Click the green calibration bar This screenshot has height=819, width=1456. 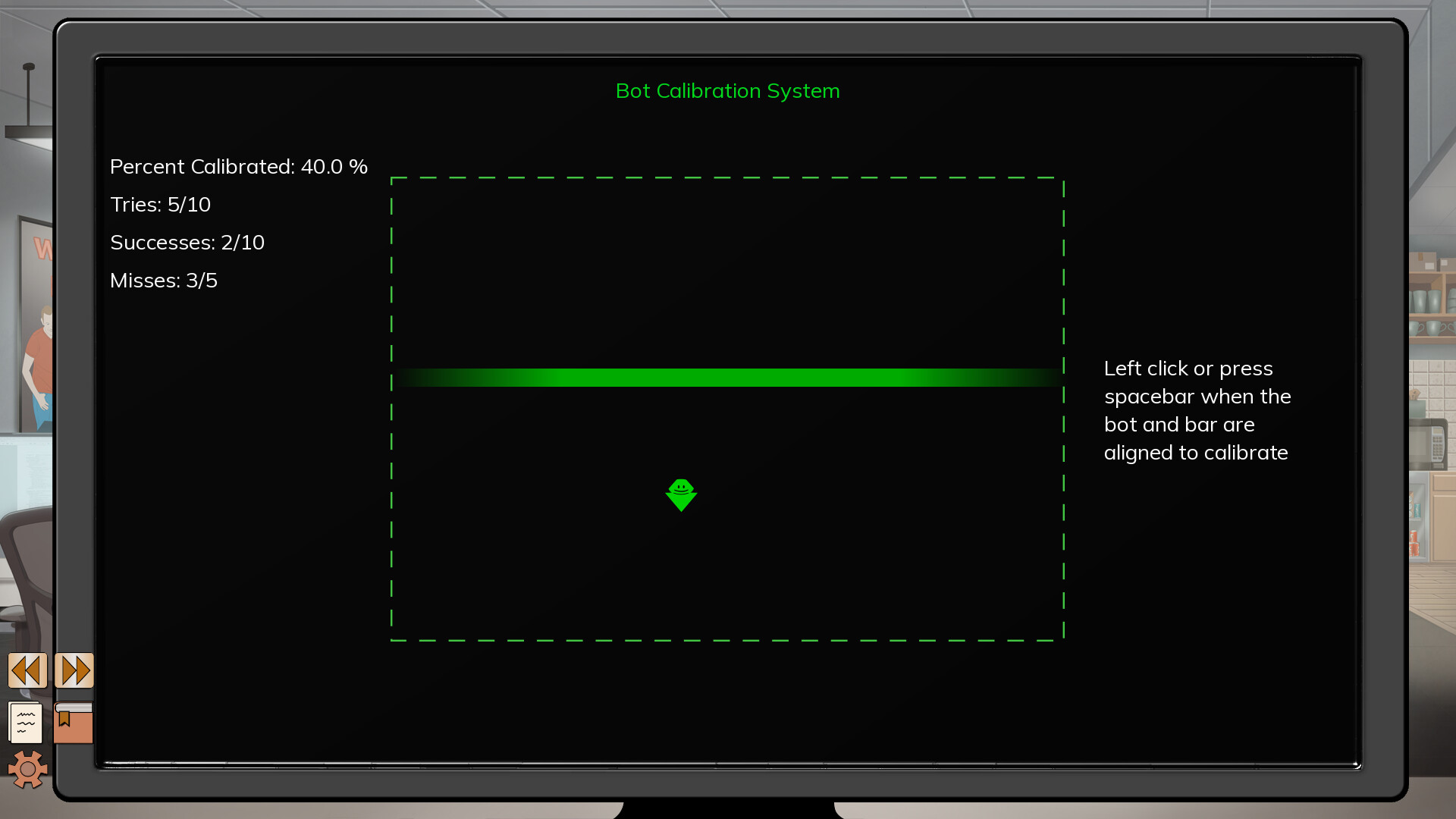pyautogui.click(x=728, y=378)
